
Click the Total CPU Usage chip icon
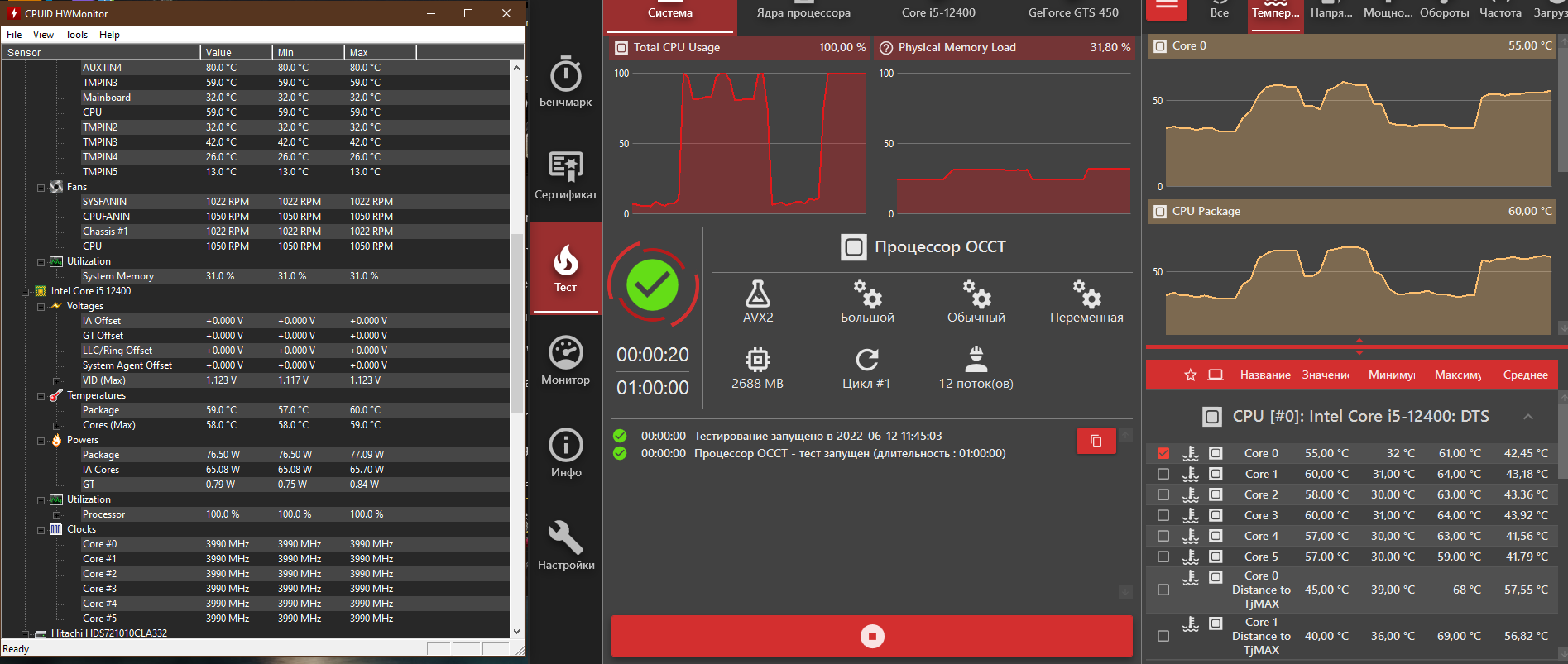[621, 48]
